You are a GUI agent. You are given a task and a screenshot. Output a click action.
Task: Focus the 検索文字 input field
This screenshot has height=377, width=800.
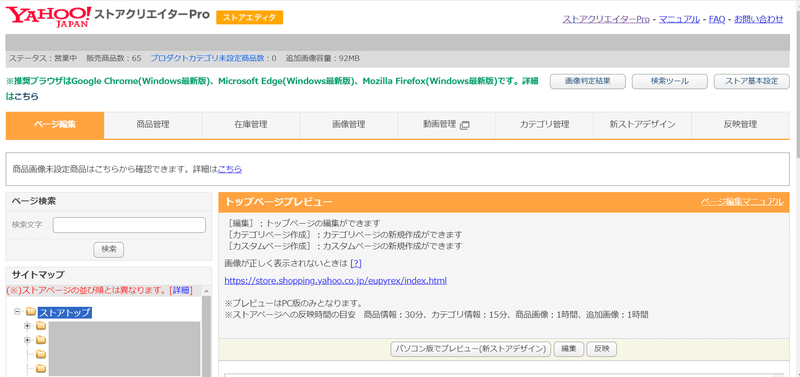129,225
